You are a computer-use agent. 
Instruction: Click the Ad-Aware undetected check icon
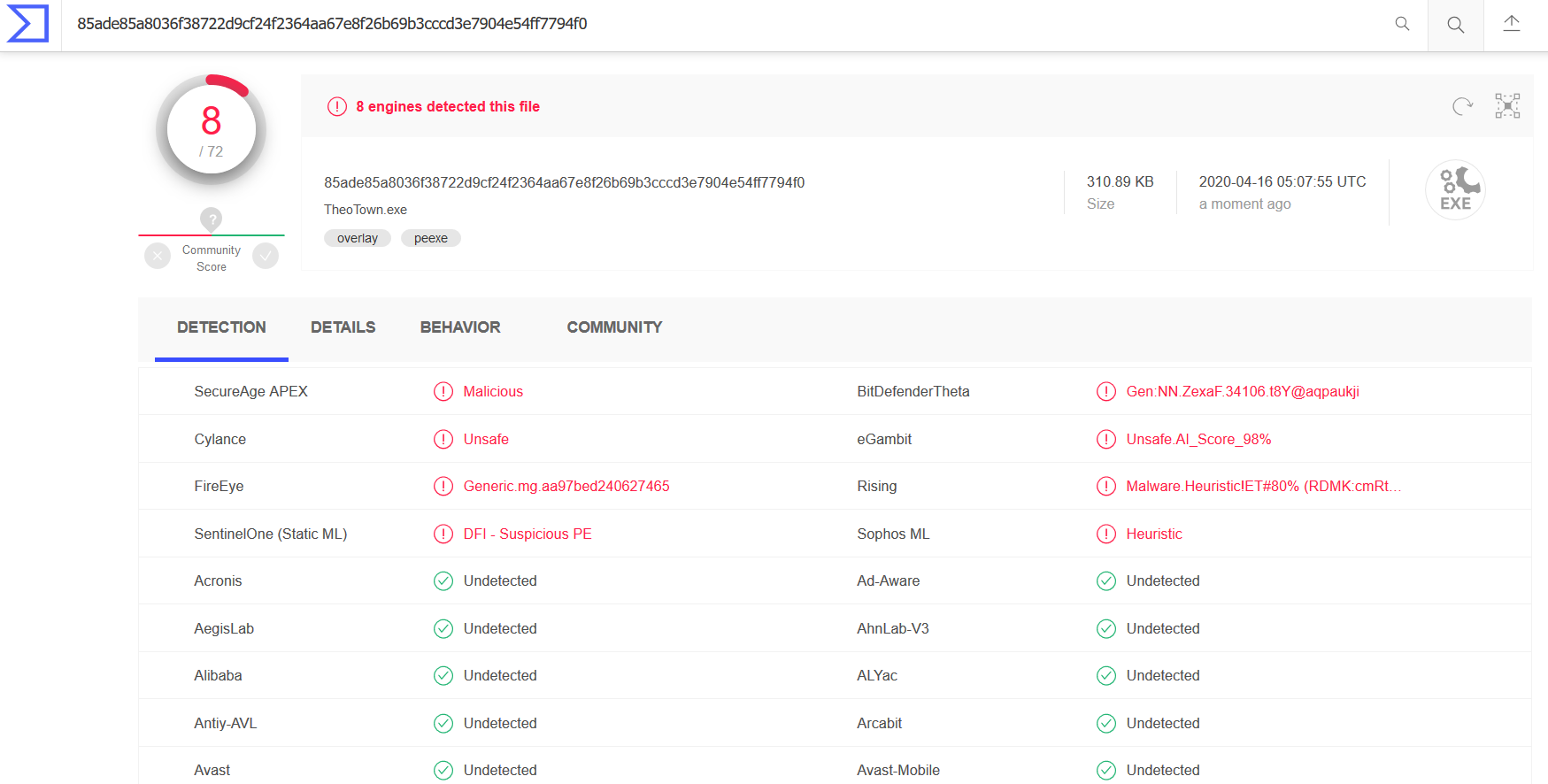pyautogui.click(x=1106, y=580)
